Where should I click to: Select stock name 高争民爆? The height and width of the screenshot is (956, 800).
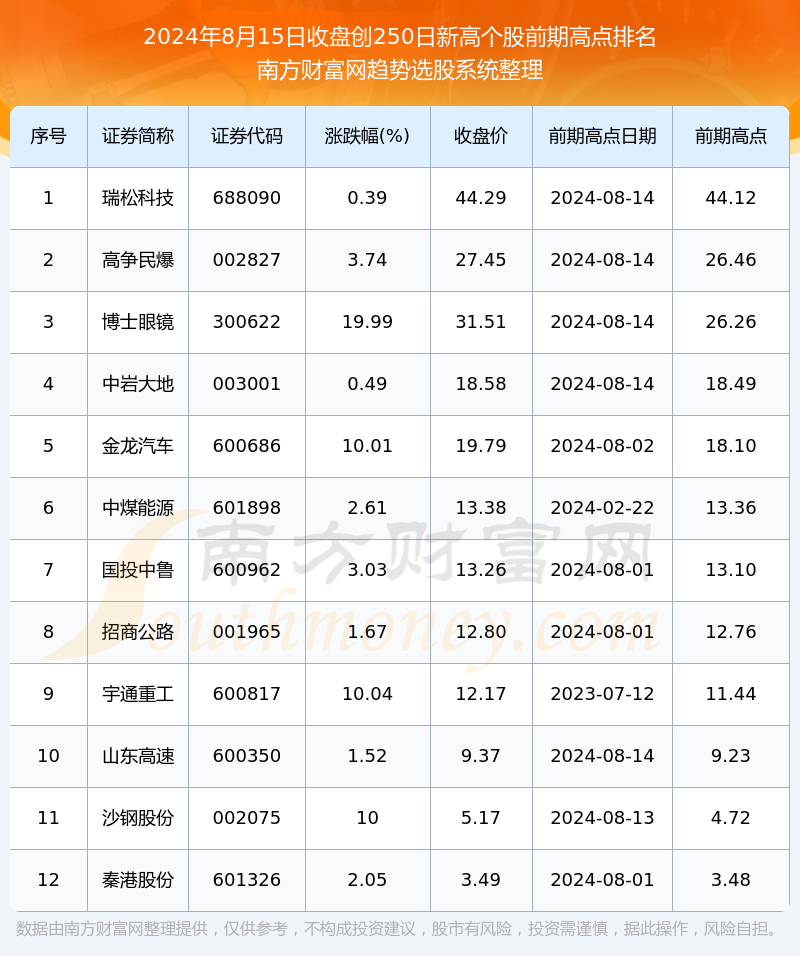pos(138,260)
